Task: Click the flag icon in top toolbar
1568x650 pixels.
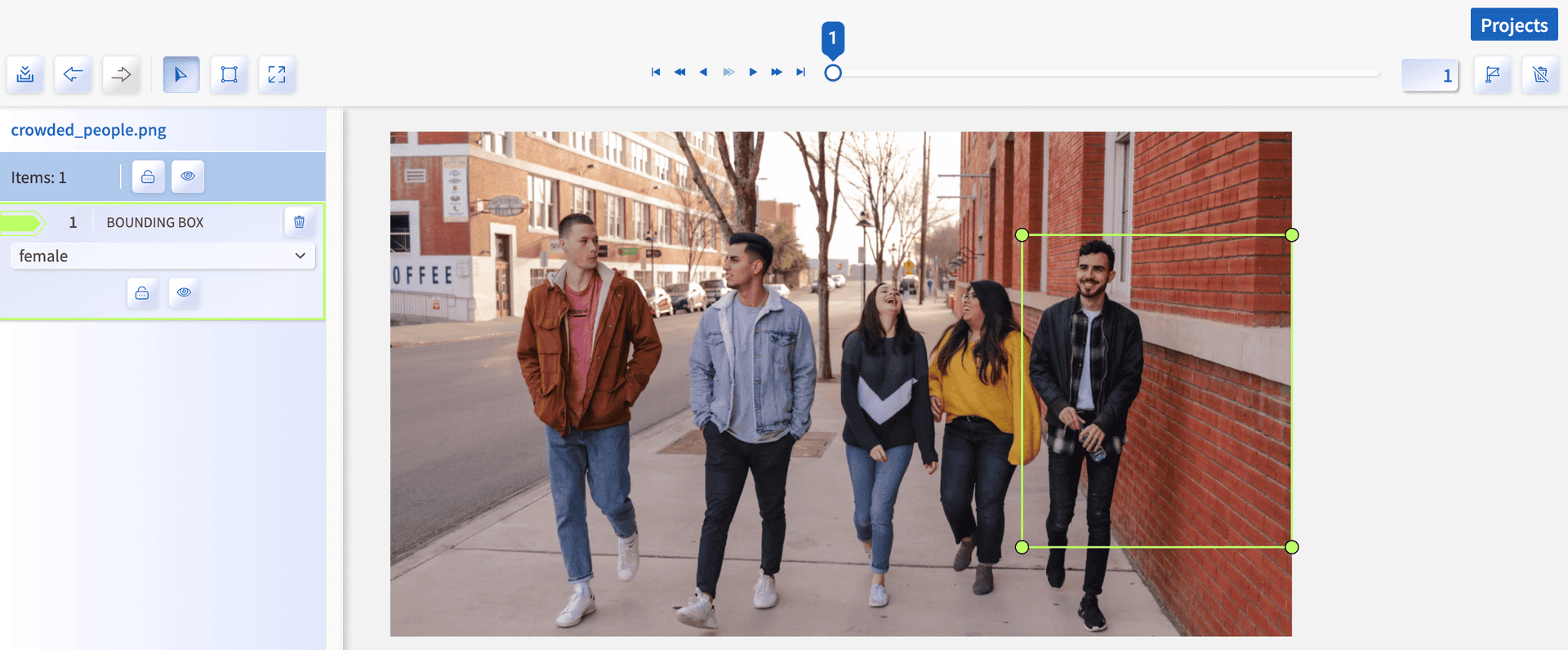Action: [x=1492, y=74]
